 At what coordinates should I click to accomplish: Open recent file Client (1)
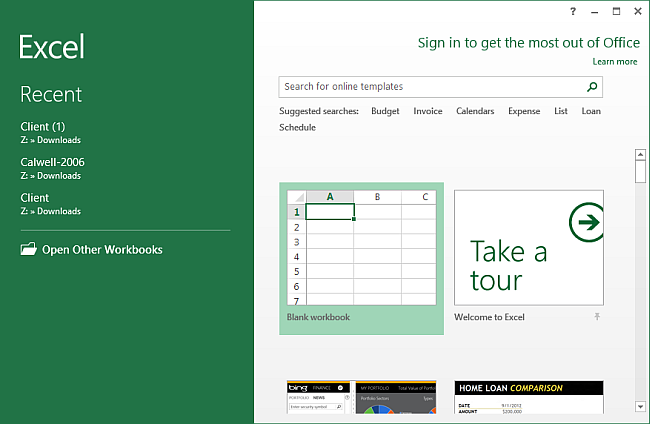point(42,126)
